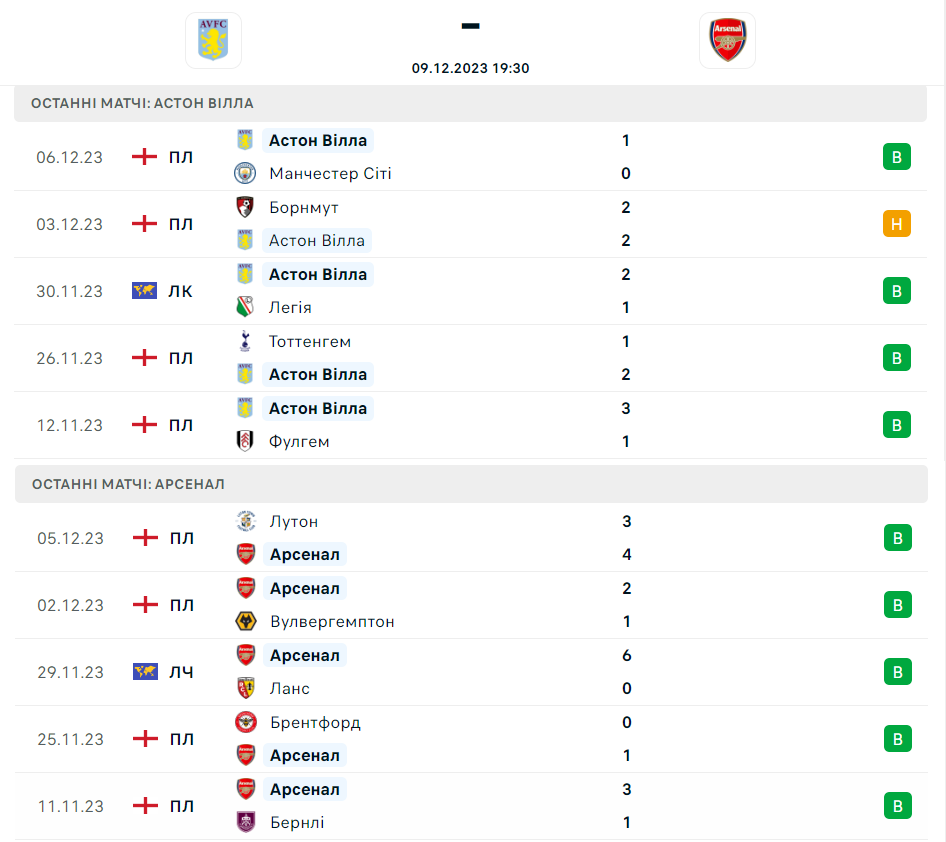Click the orange draw badge for the Bournemouth match
Viewport: 946px width, 842px height.
(x=896, y=224)
